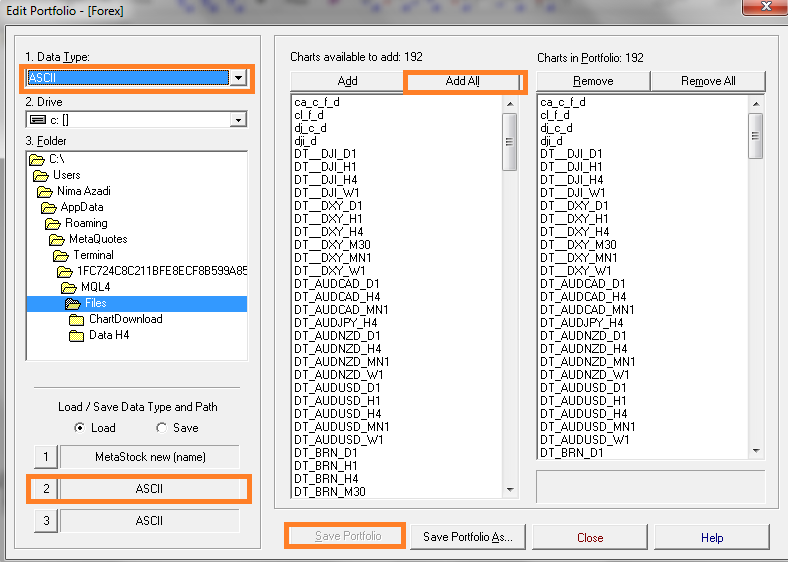Select the highlighted Files folder
The image size is (788, 562).
[137, 303]
